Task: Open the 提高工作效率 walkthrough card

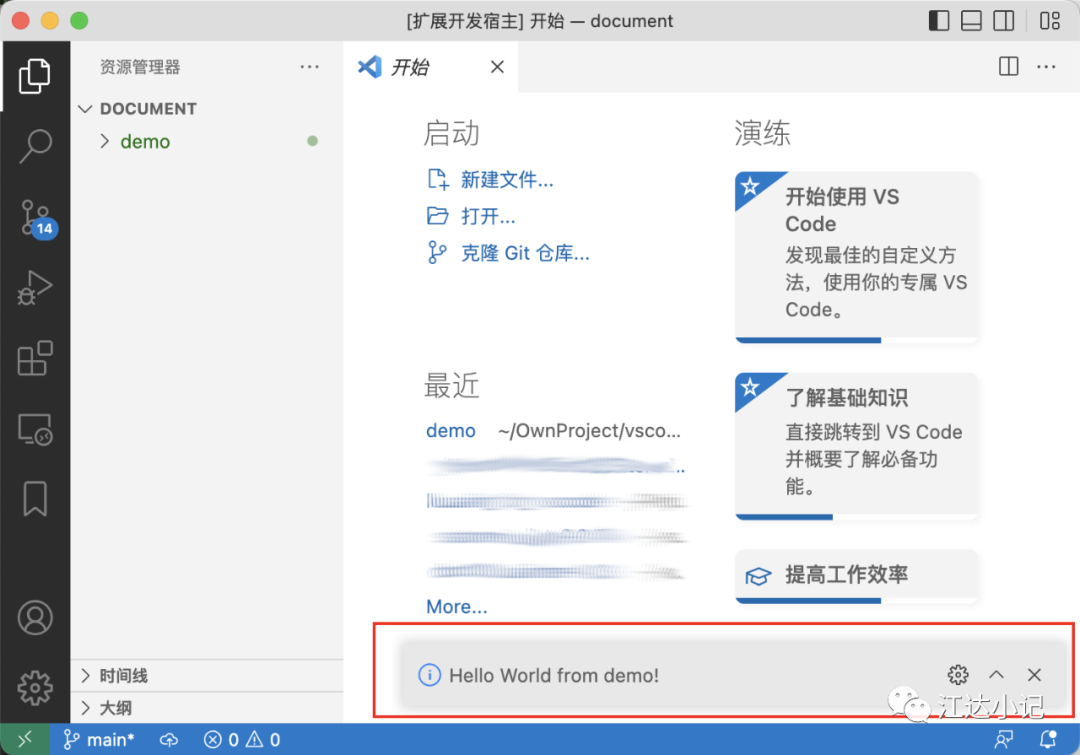Action: click(x=856, y=576)
